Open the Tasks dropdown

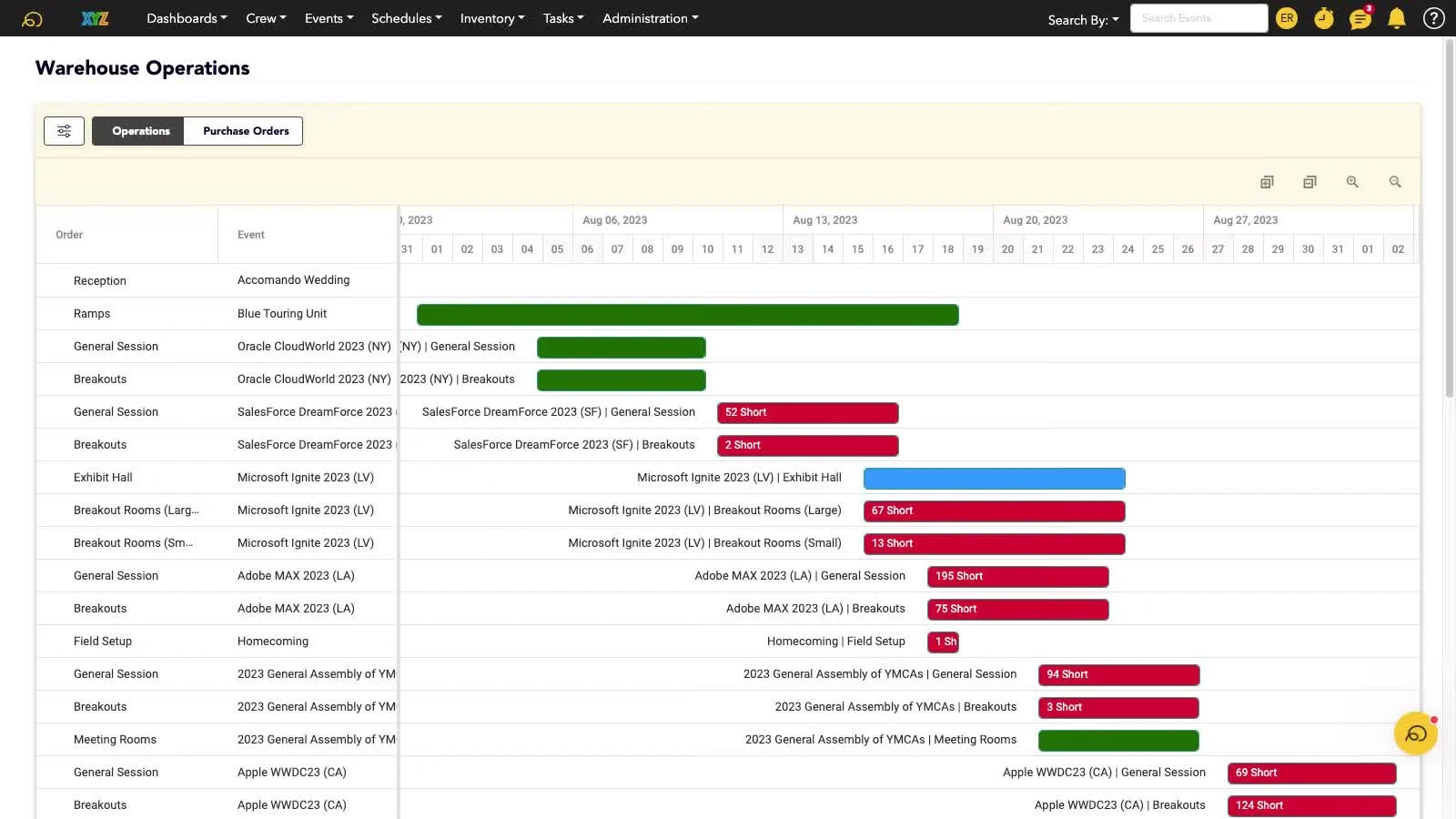563,18
